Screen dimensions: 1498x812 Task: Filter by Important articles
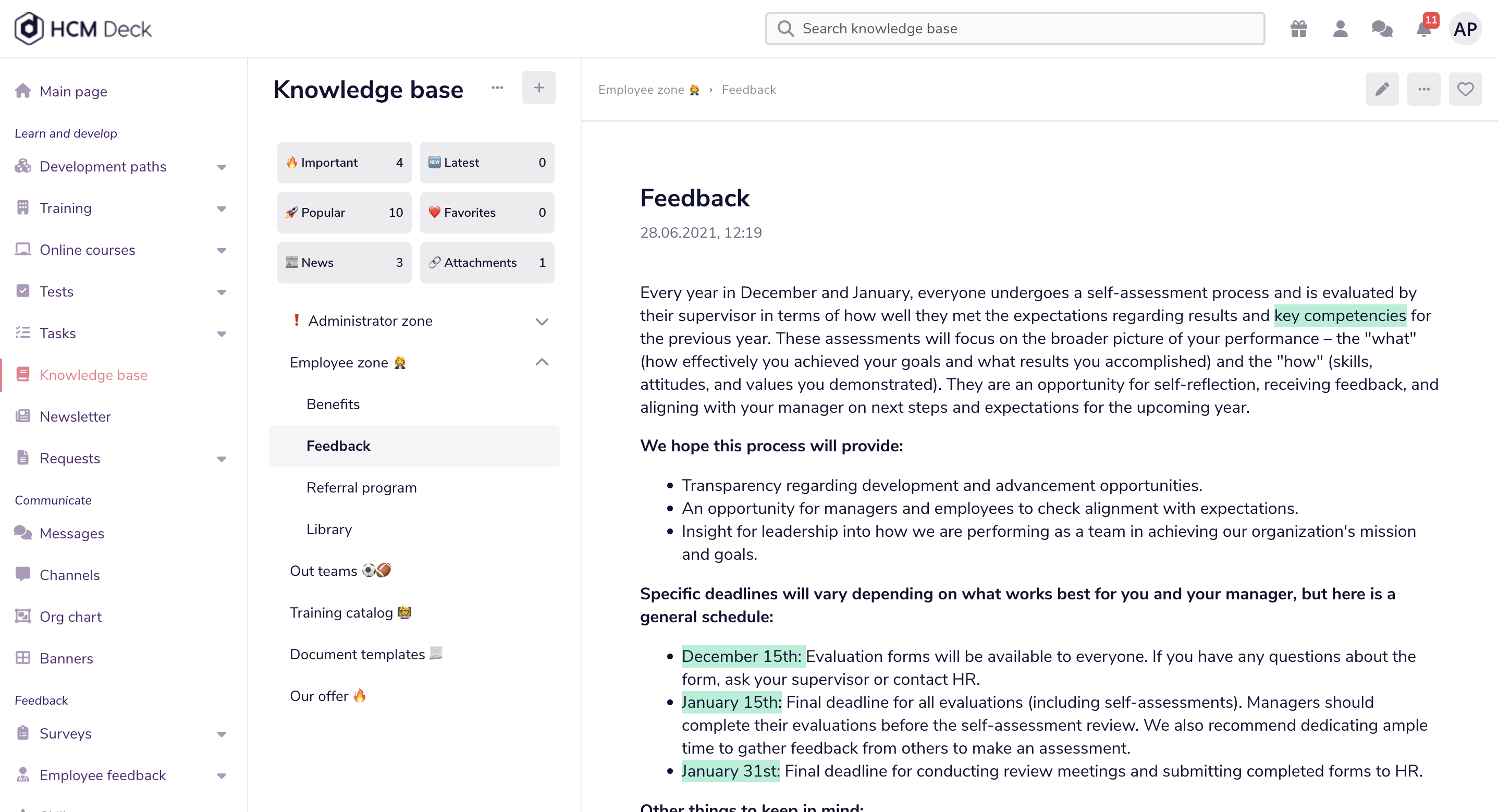point(344,163)
